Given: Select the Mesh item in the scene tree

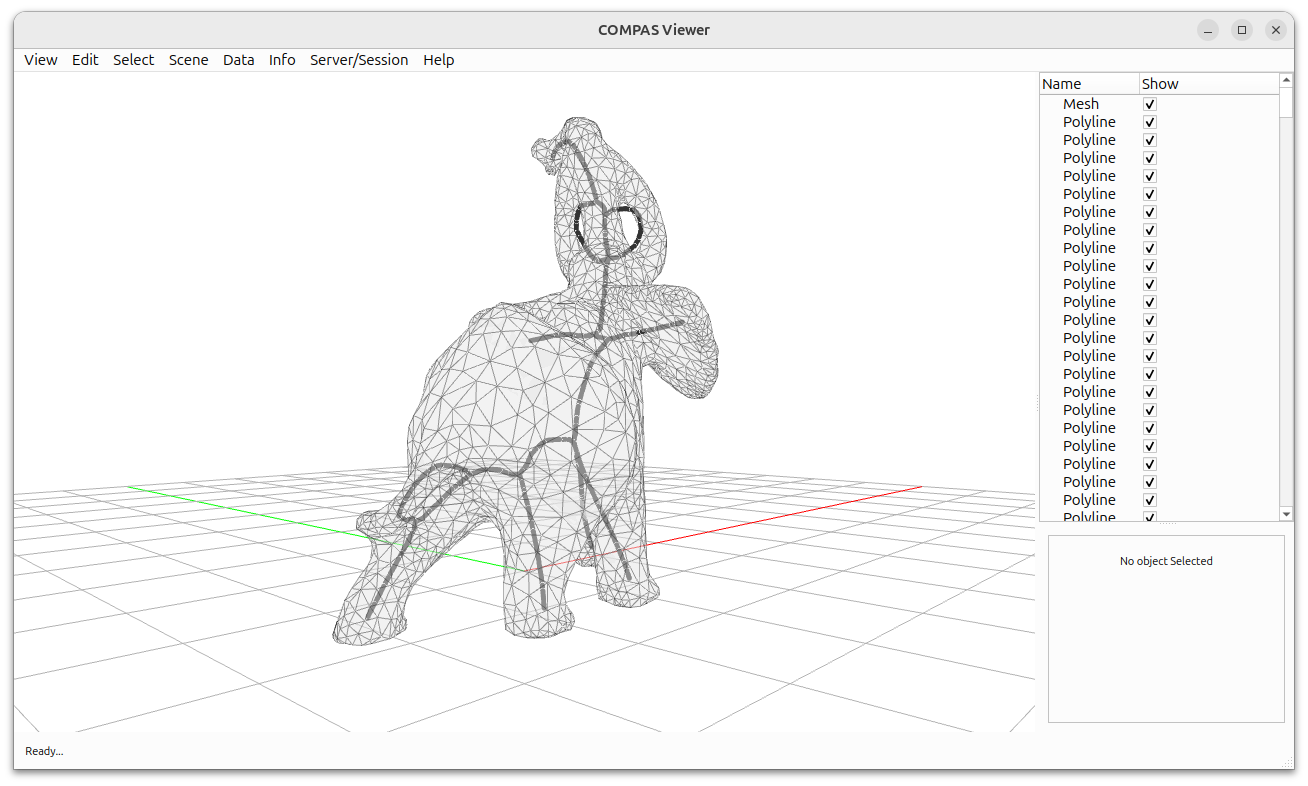Looking at the screenshot, I should pyautogui.click(x=1081, y=103).
